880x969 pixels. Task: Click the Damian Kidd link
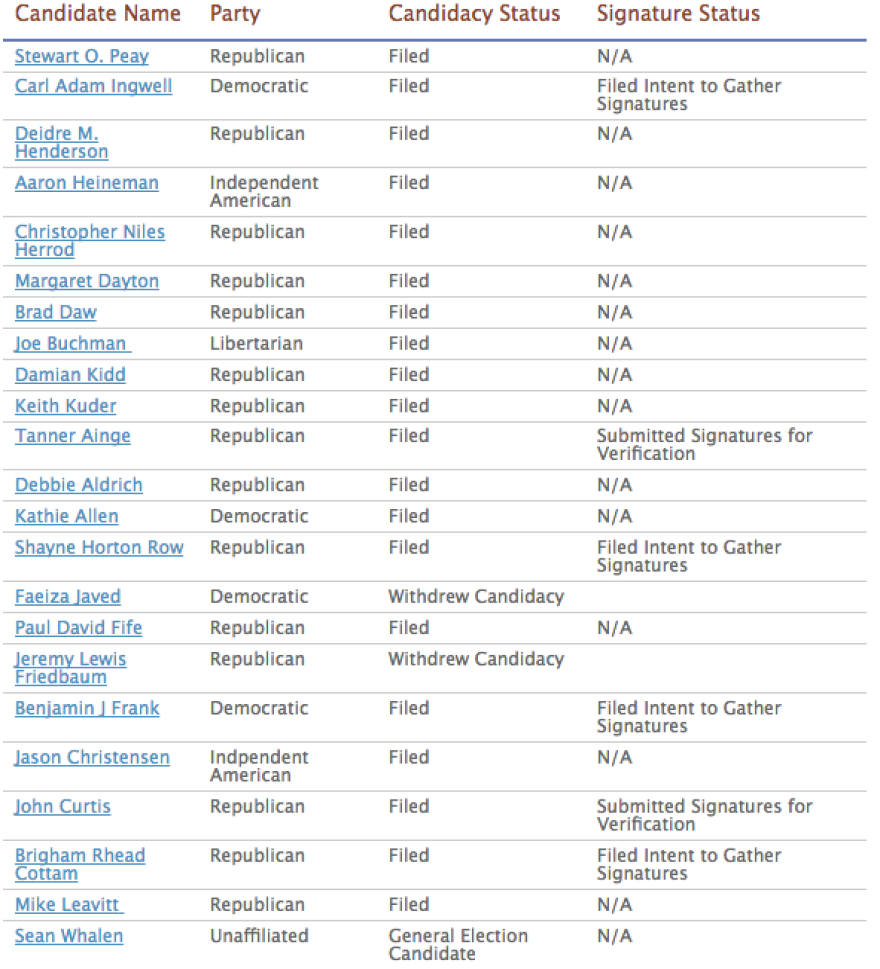[70, 375]
